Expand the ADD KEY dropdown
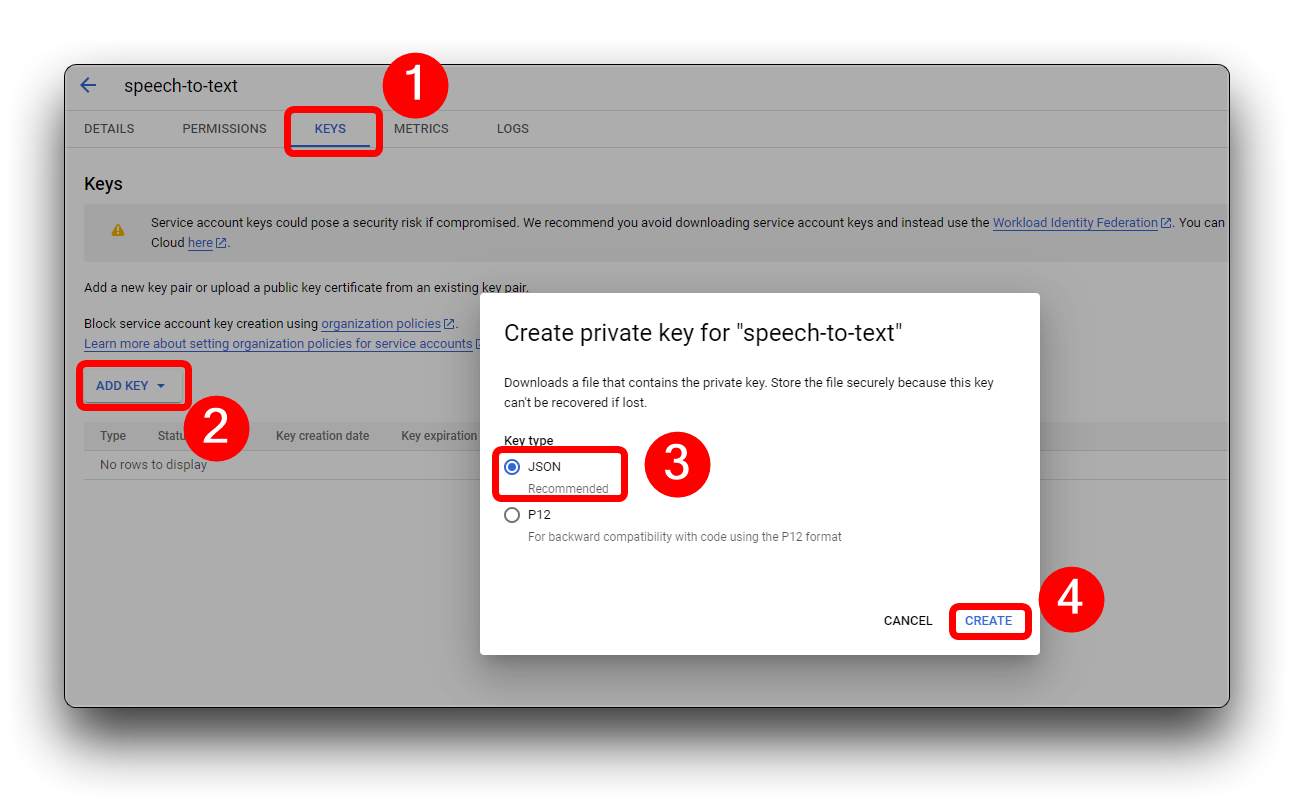This screenshot has height=804, width=1294. [131, 386]
